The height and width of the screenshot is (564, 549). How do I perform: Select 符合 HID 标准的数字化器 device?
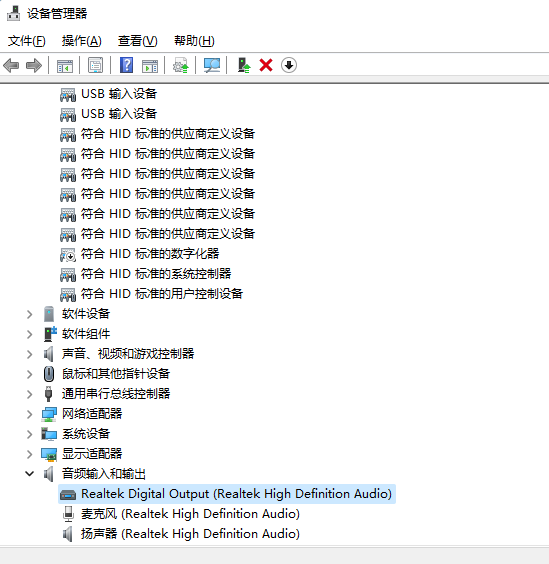click(x=150, y=254)
